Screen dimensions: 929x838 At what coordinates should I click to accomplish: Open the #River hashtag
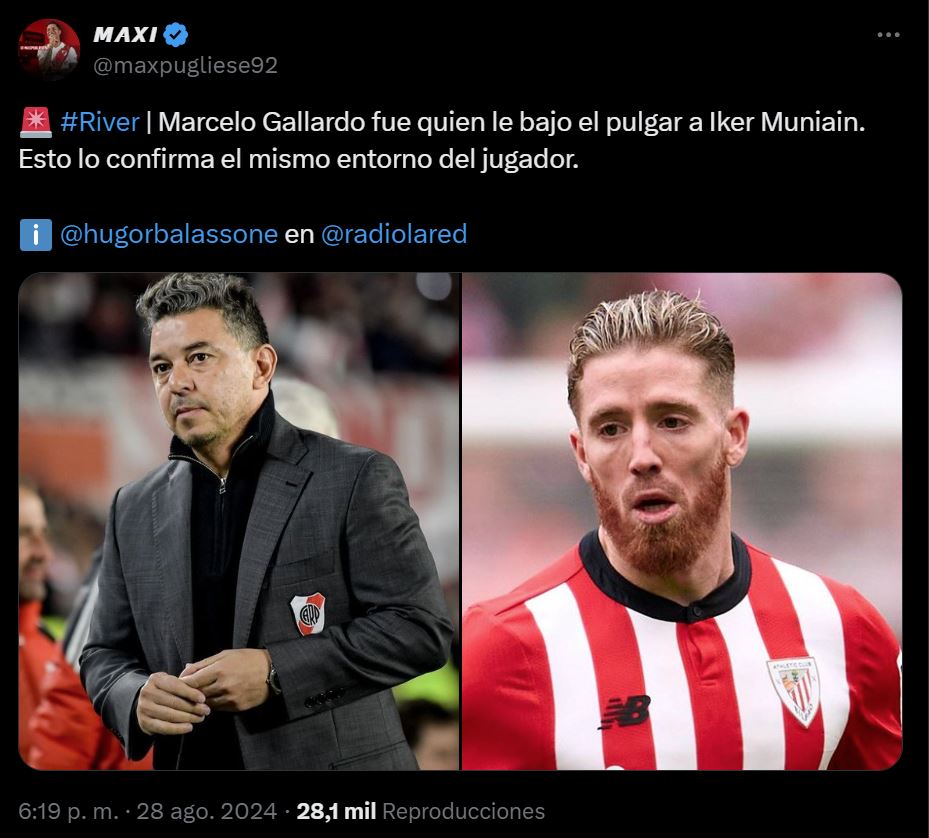coord(100,122)
